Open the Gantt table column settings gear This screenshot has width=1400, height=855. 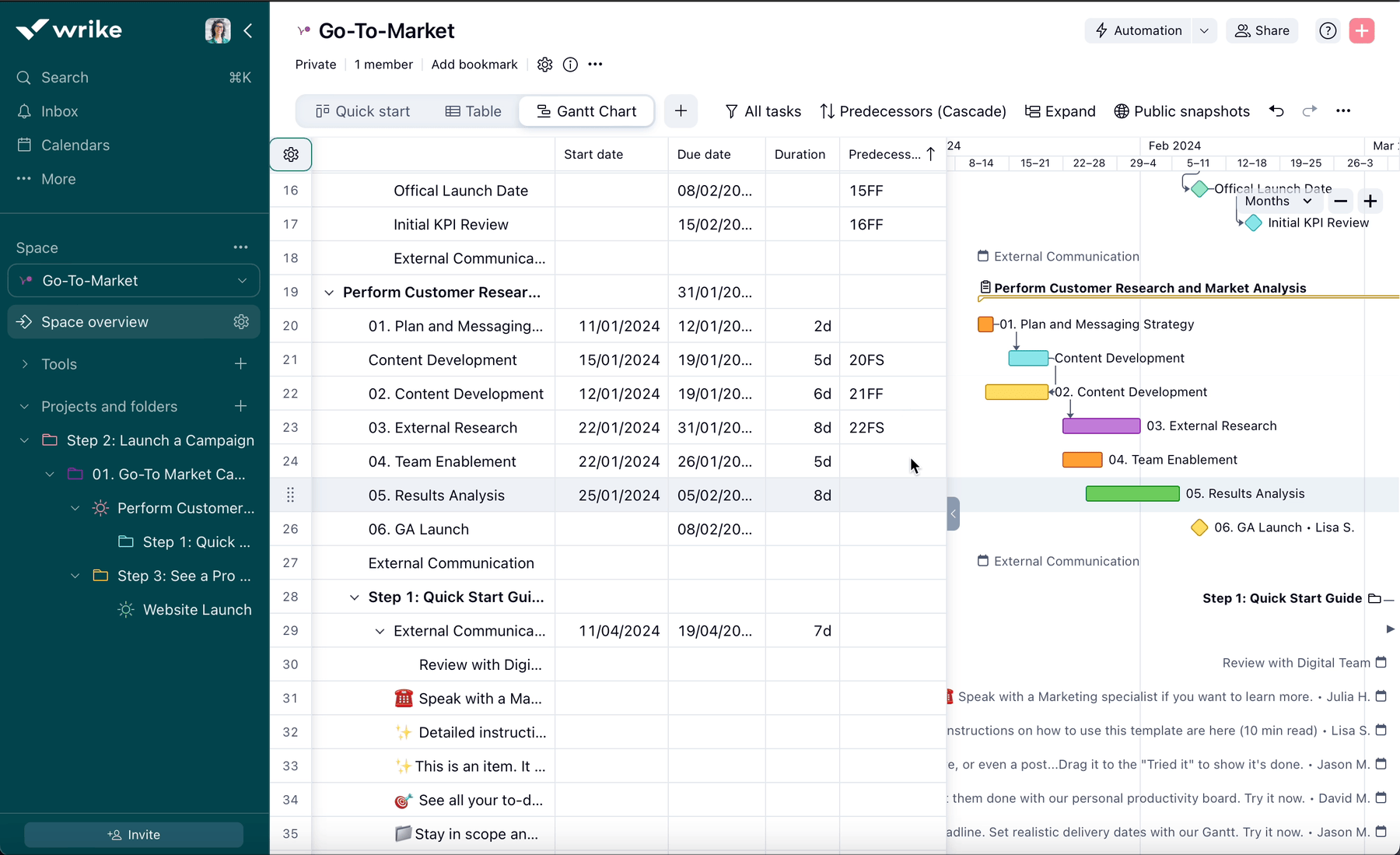point(290,154)
